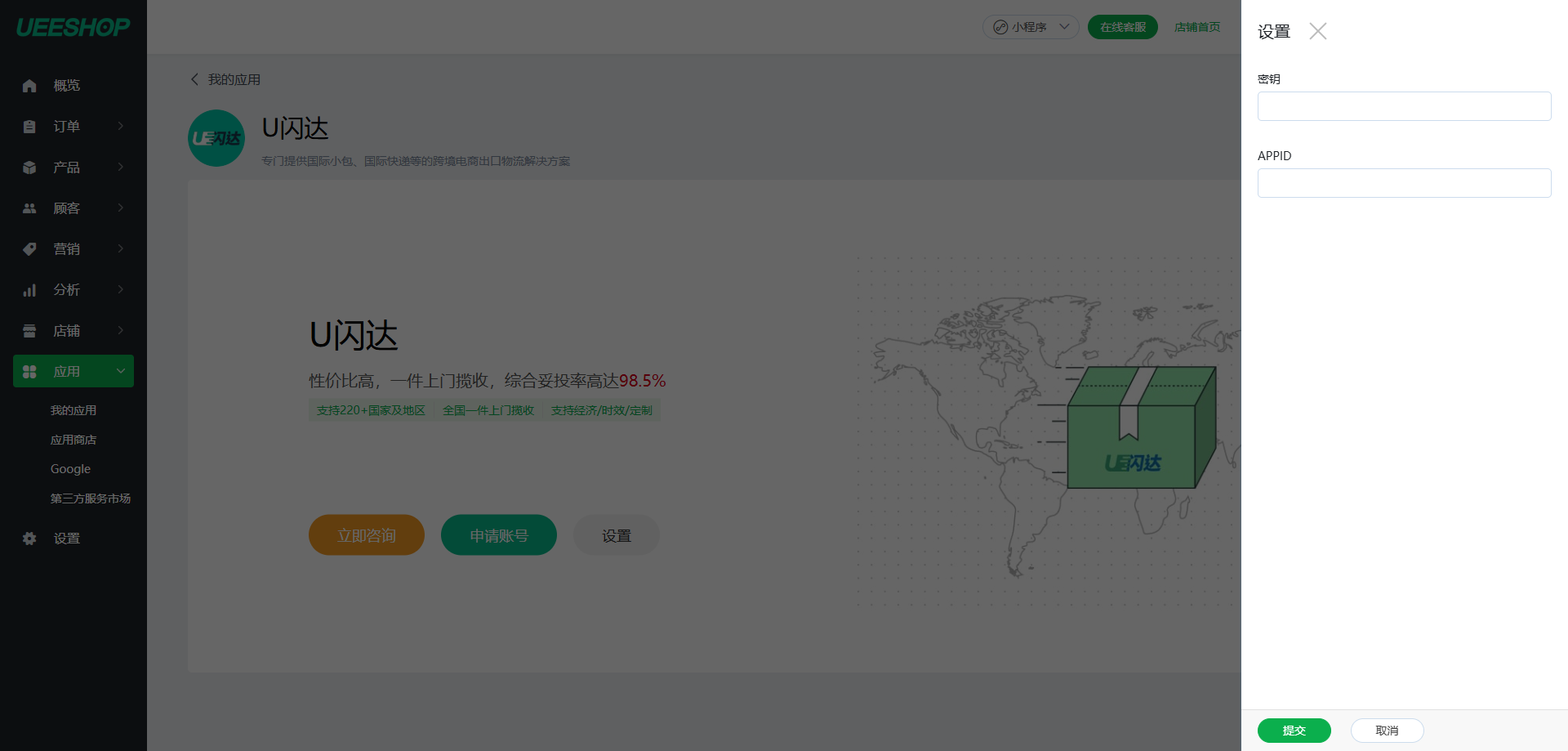Focus the 密钥 input field
Viewport: 1568px width, 751px height.
pyautogui.click(x=1405, y=106)
